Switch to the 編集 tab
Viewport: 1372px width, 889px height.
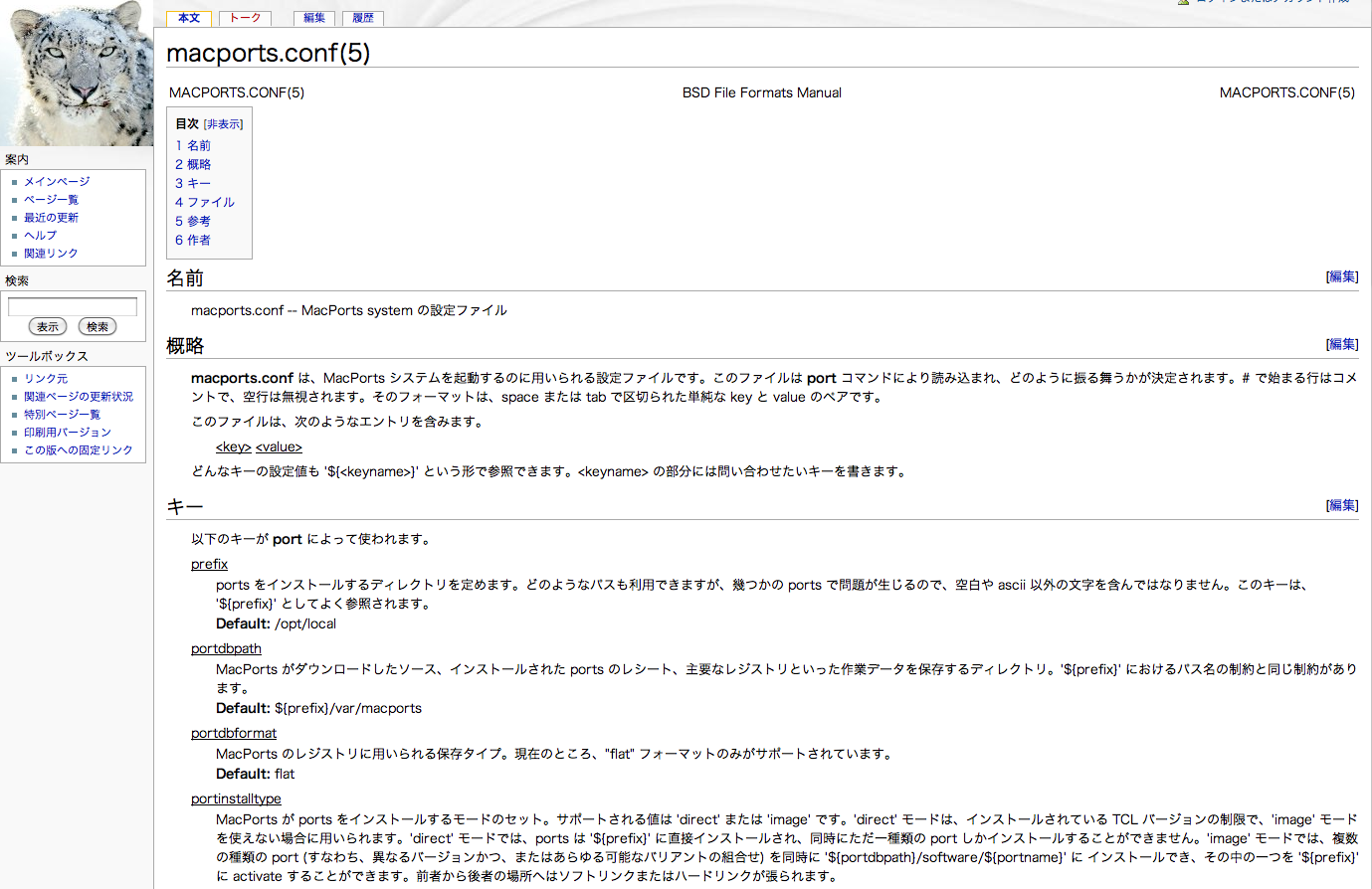(x=314, y=18)
